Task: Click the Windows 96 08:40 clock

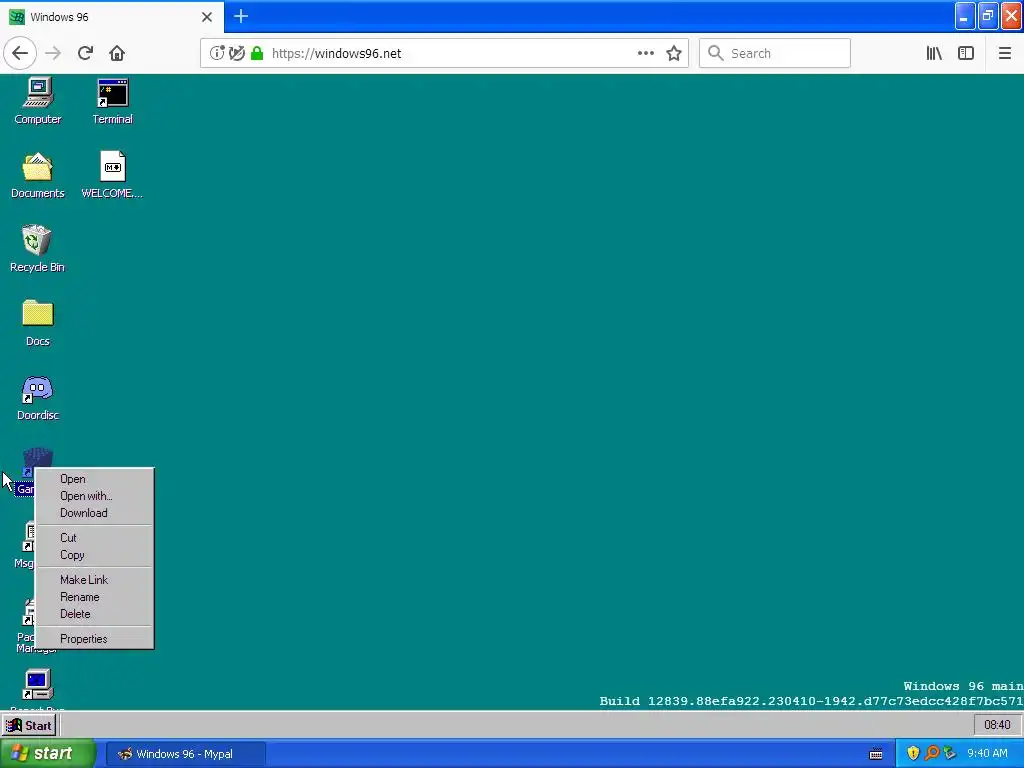Action: pyautogui.click(x=997, y=724)
